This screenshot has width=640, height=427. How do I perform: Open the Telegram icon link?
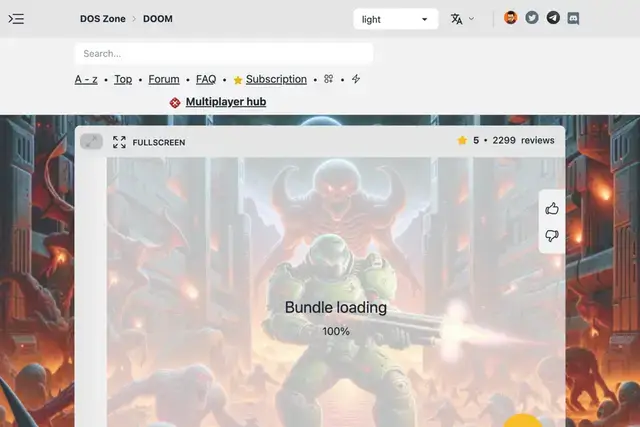click(553, 18)
